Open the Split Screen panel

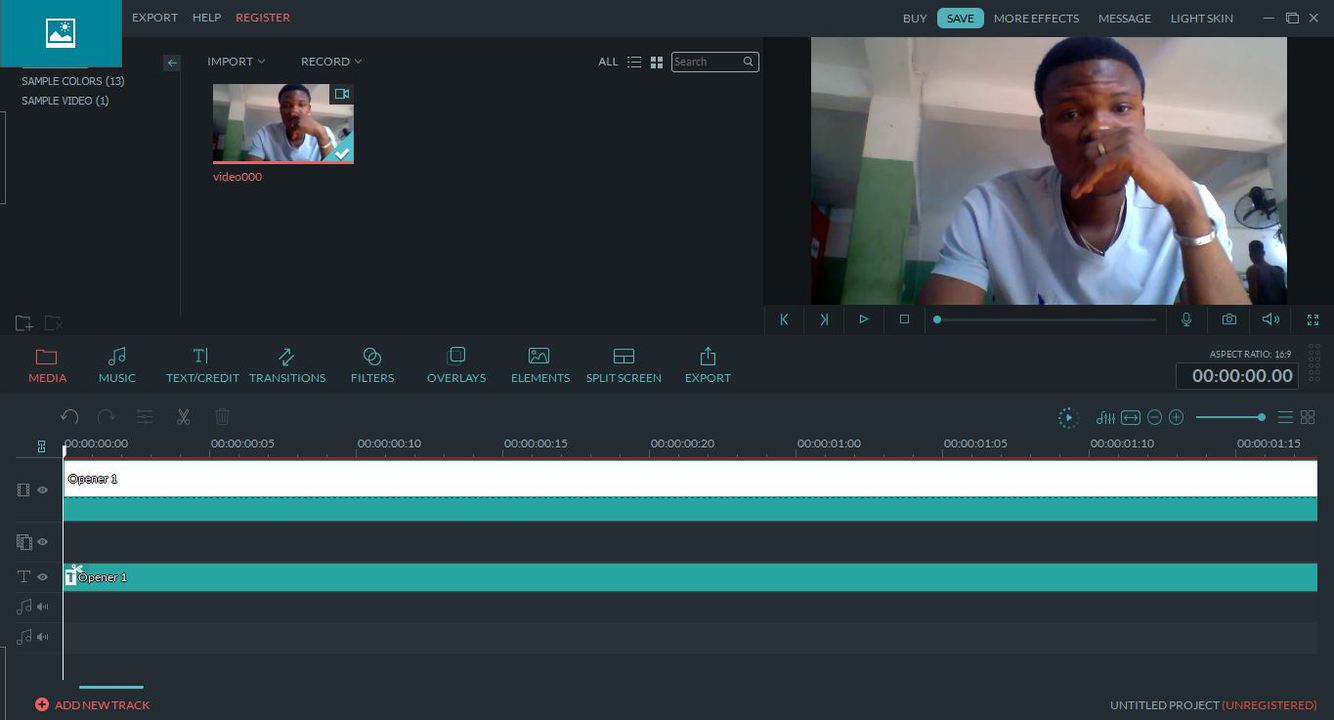tap(623, 363)
